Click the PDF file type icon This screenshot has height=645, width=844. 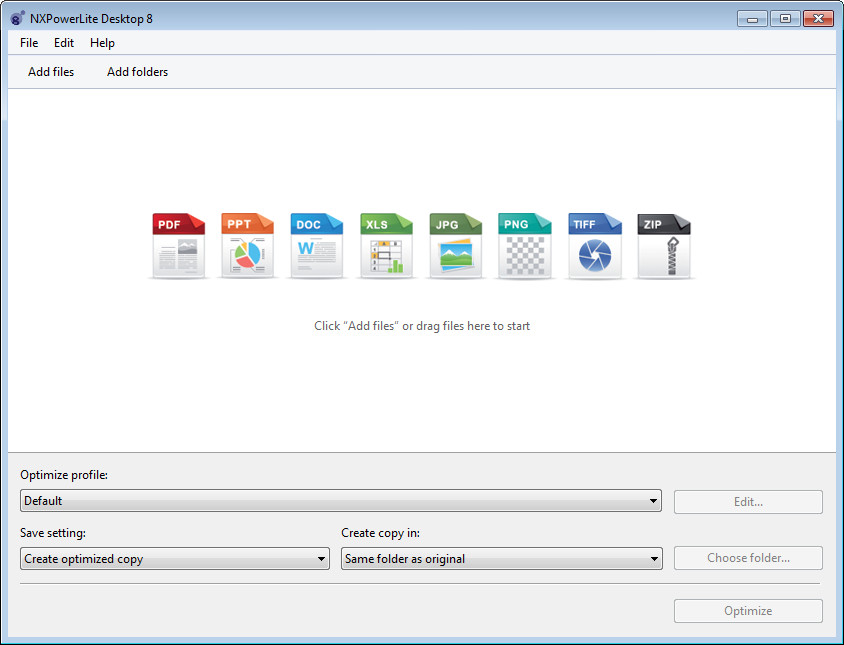[x=179, y=246]
